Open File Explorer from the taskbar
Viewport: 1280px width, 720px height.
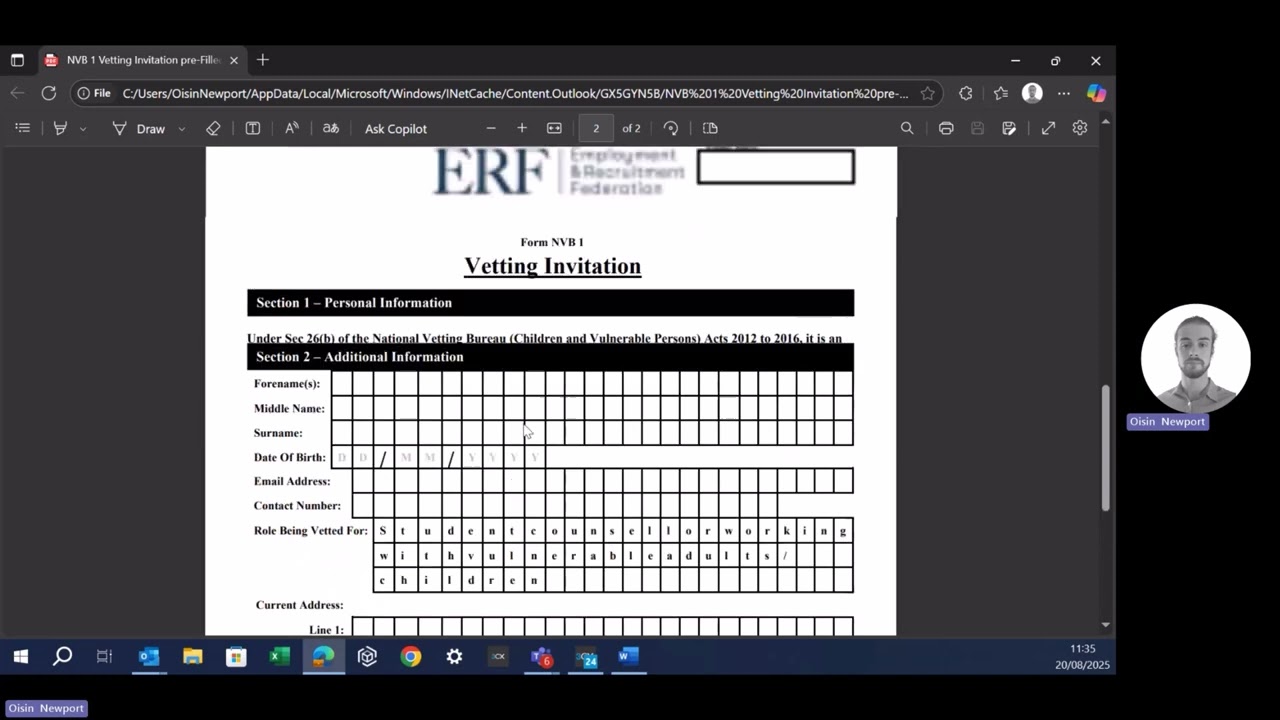point(192,657)
